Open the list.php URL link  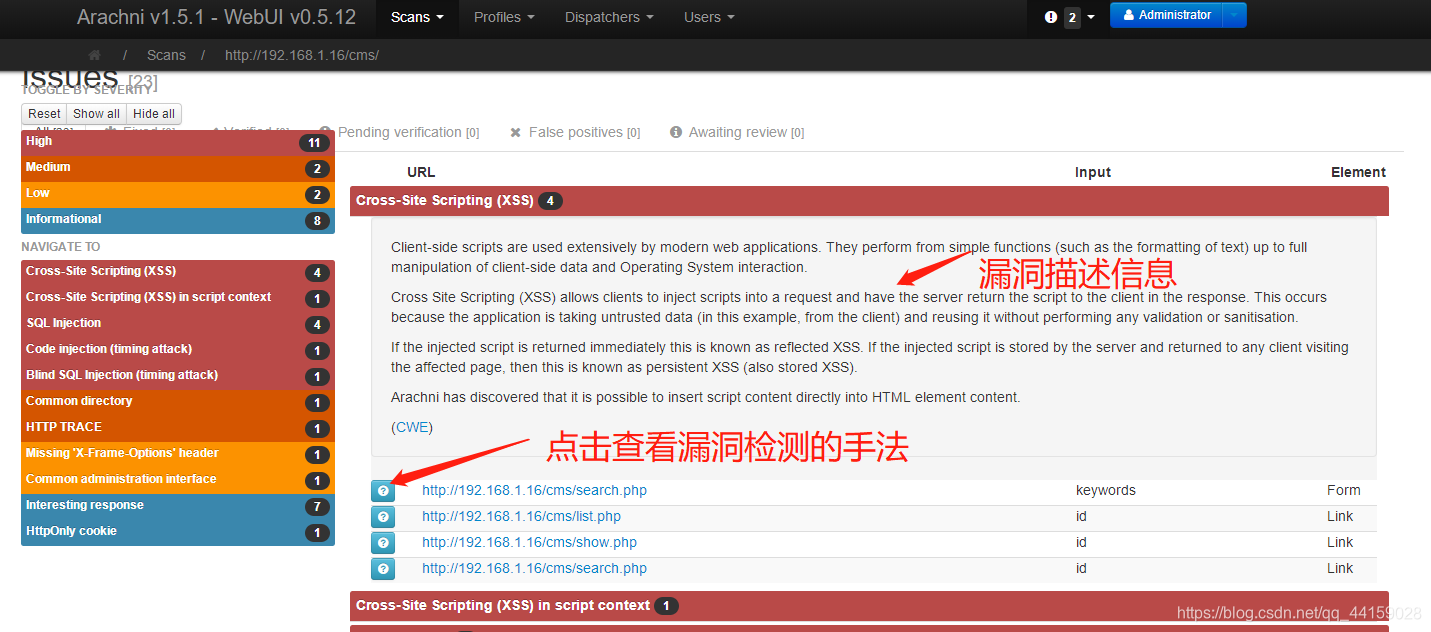[521, 517]
